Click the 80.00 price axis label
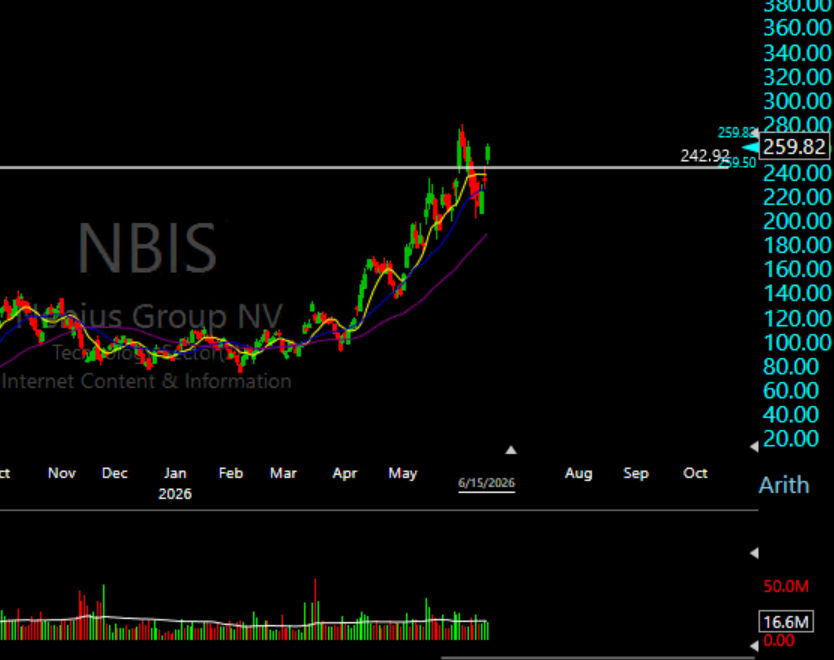This screenshot has width=834, height=660. pos(790,366)
